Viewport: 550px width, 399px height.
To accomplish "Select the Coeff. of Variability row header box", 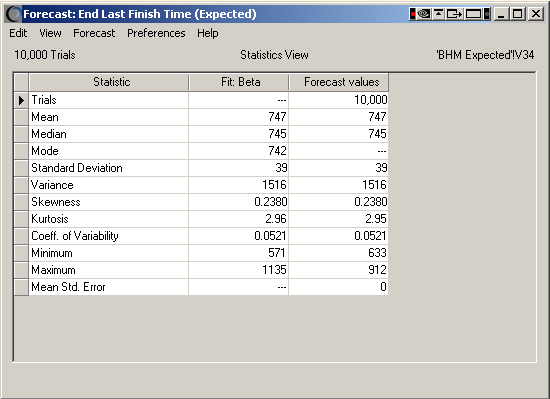I will (21, 236).
